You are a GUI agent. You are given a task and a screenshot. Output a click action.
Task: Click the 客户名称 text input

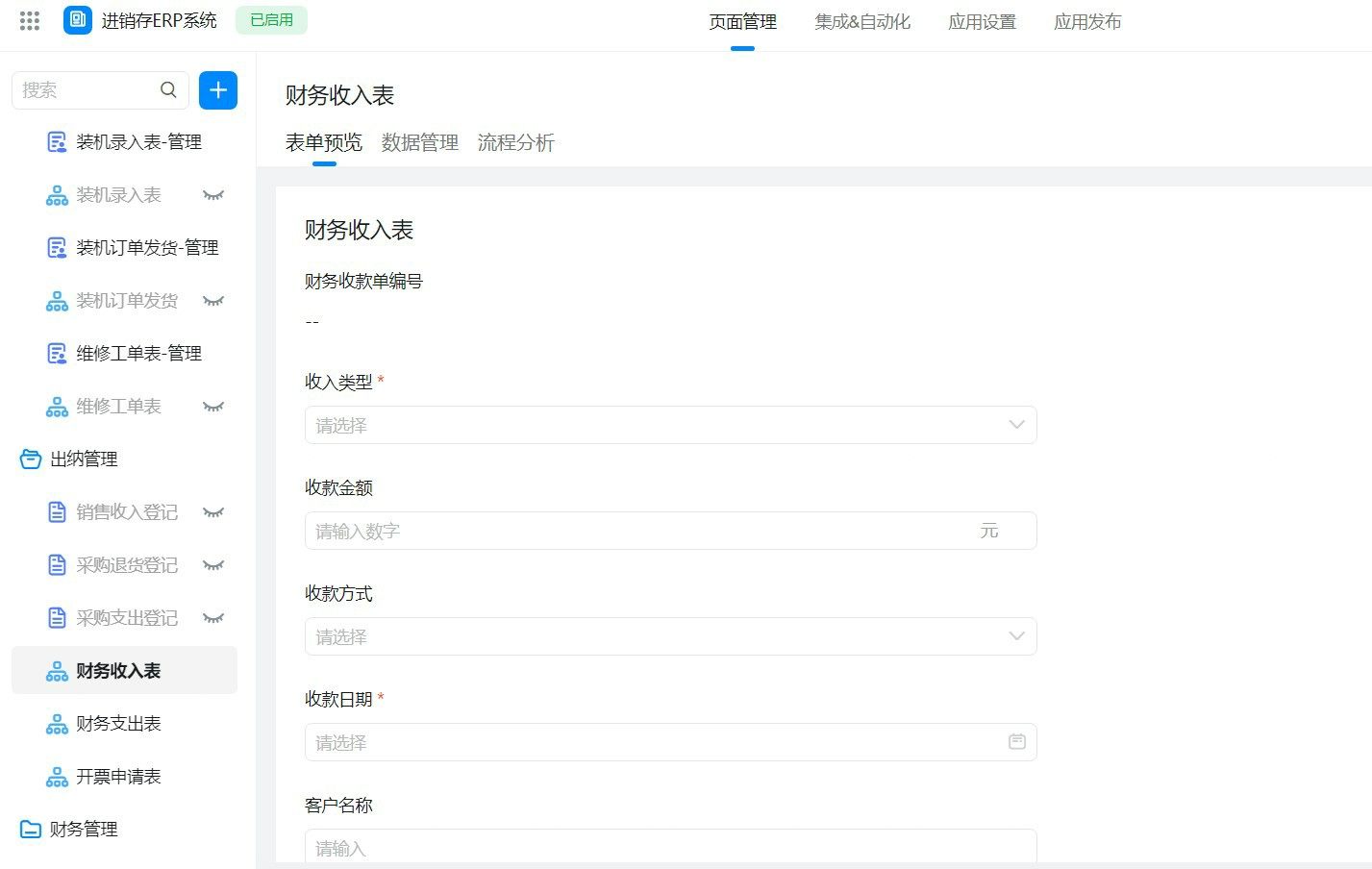point(670,846)
